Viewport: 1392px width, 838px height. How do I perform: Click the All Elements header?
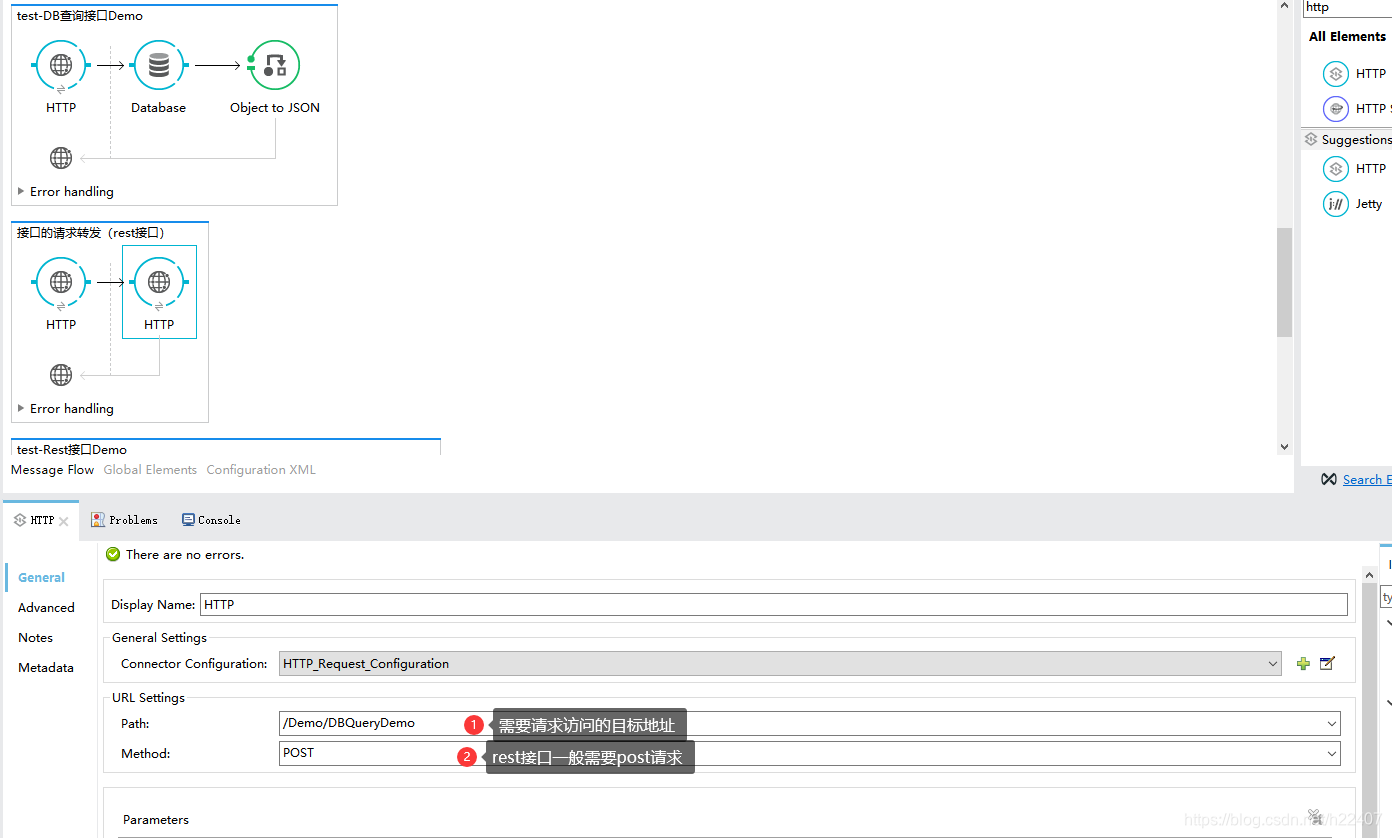pyautogui.click(x=1348, y=37)
